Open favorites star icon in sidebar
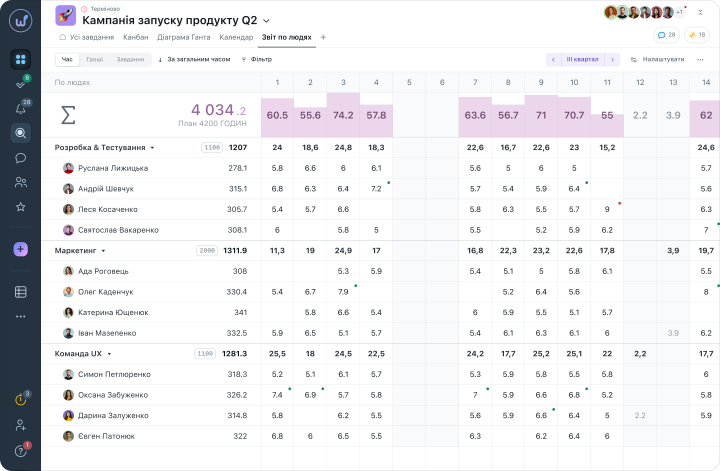 (21, 207)
